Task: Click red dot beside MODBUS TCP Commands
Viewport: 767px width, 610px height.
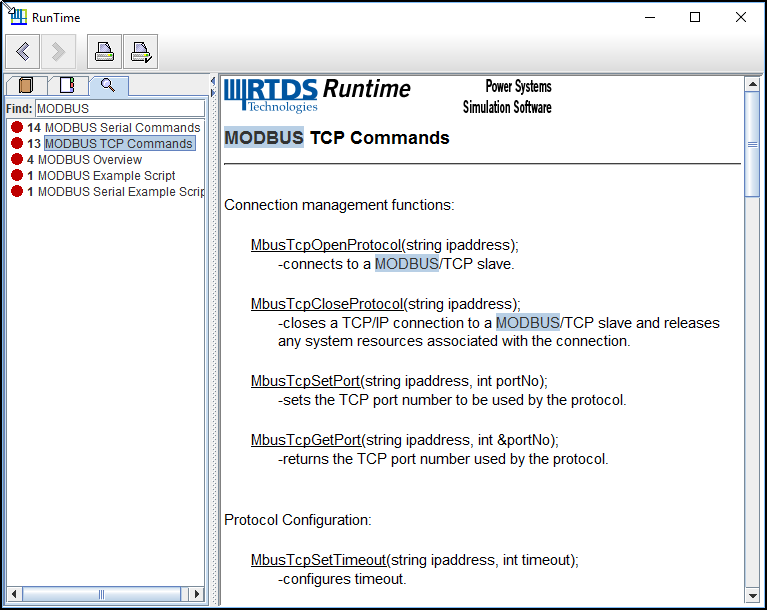Action: [17, 143]
